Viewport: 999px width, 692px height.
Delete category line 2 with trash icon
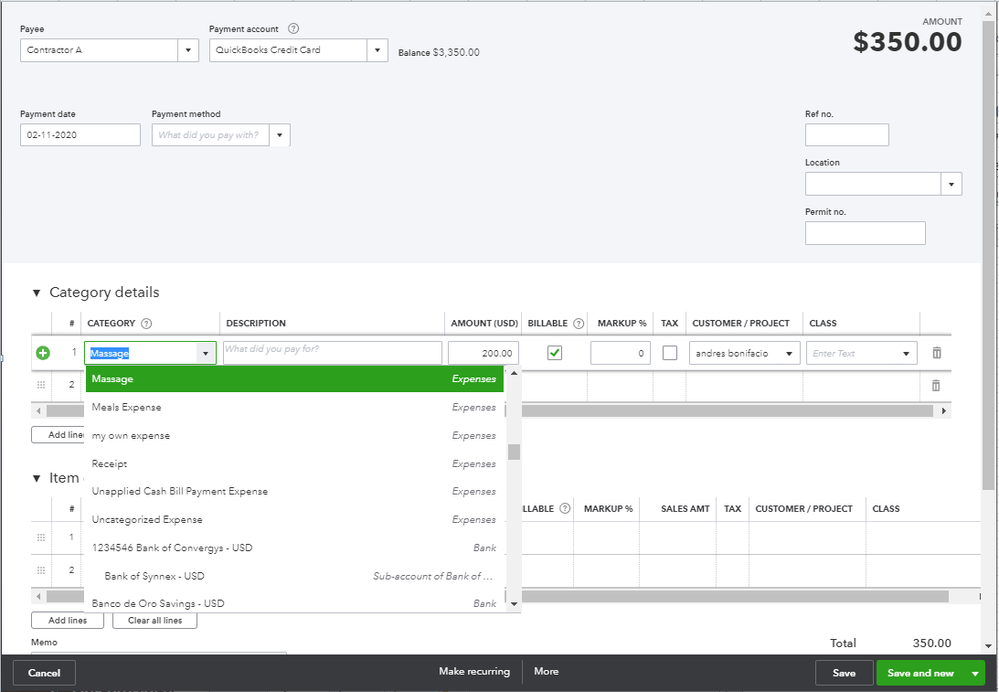point(936,385)
